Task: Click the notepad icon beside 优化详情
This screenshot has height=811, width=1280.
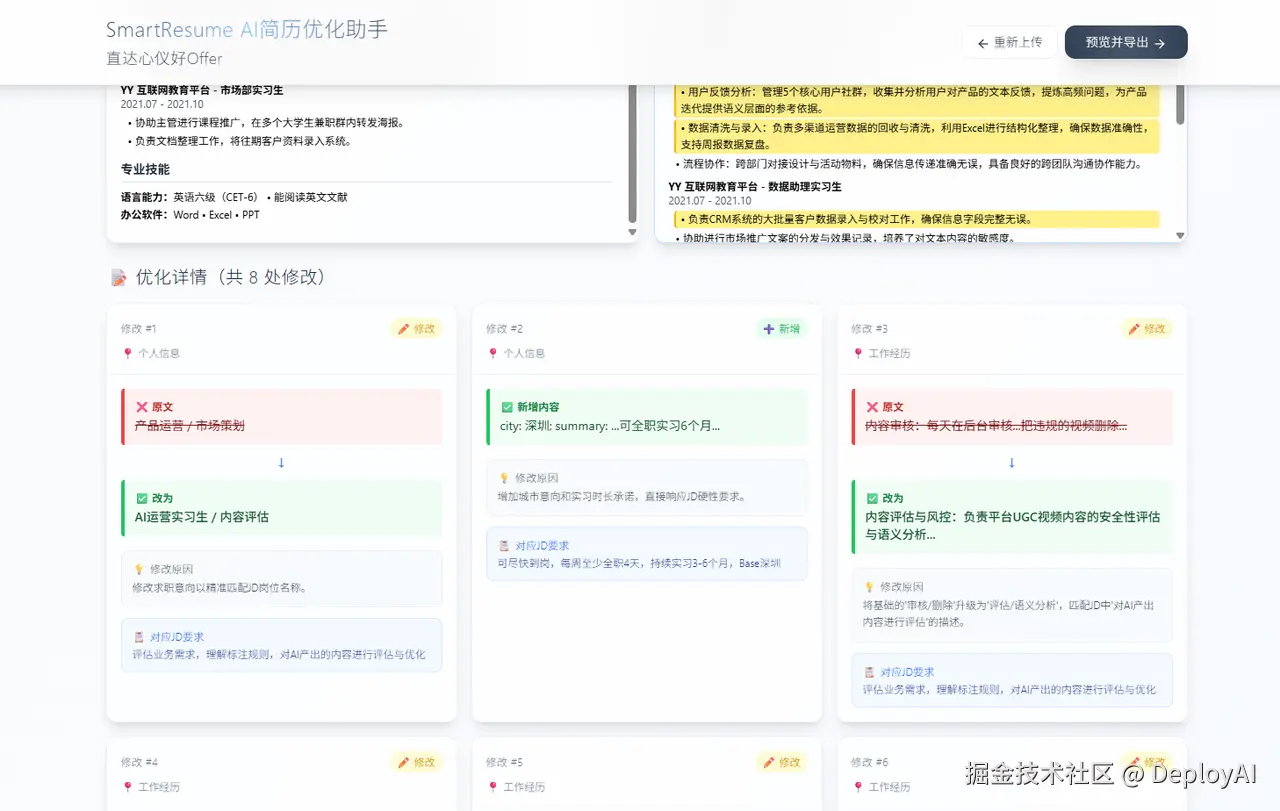Action: click(x=119, y=278)
